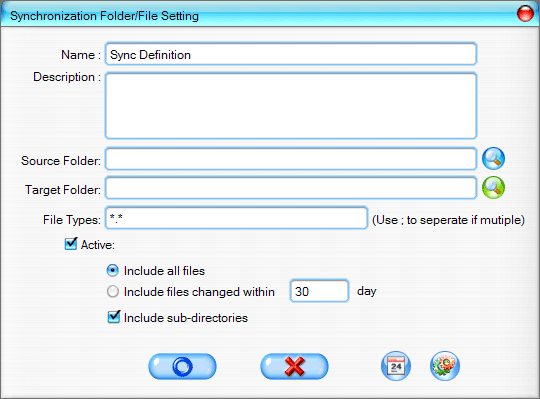This screenshot has height=399, width=540.
Task: Click the days field showing 30
Action: [x=319, y=291]
